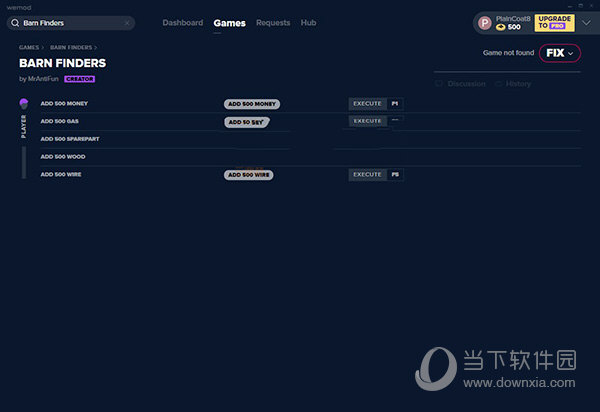Open the History tab

coord(514,83)
